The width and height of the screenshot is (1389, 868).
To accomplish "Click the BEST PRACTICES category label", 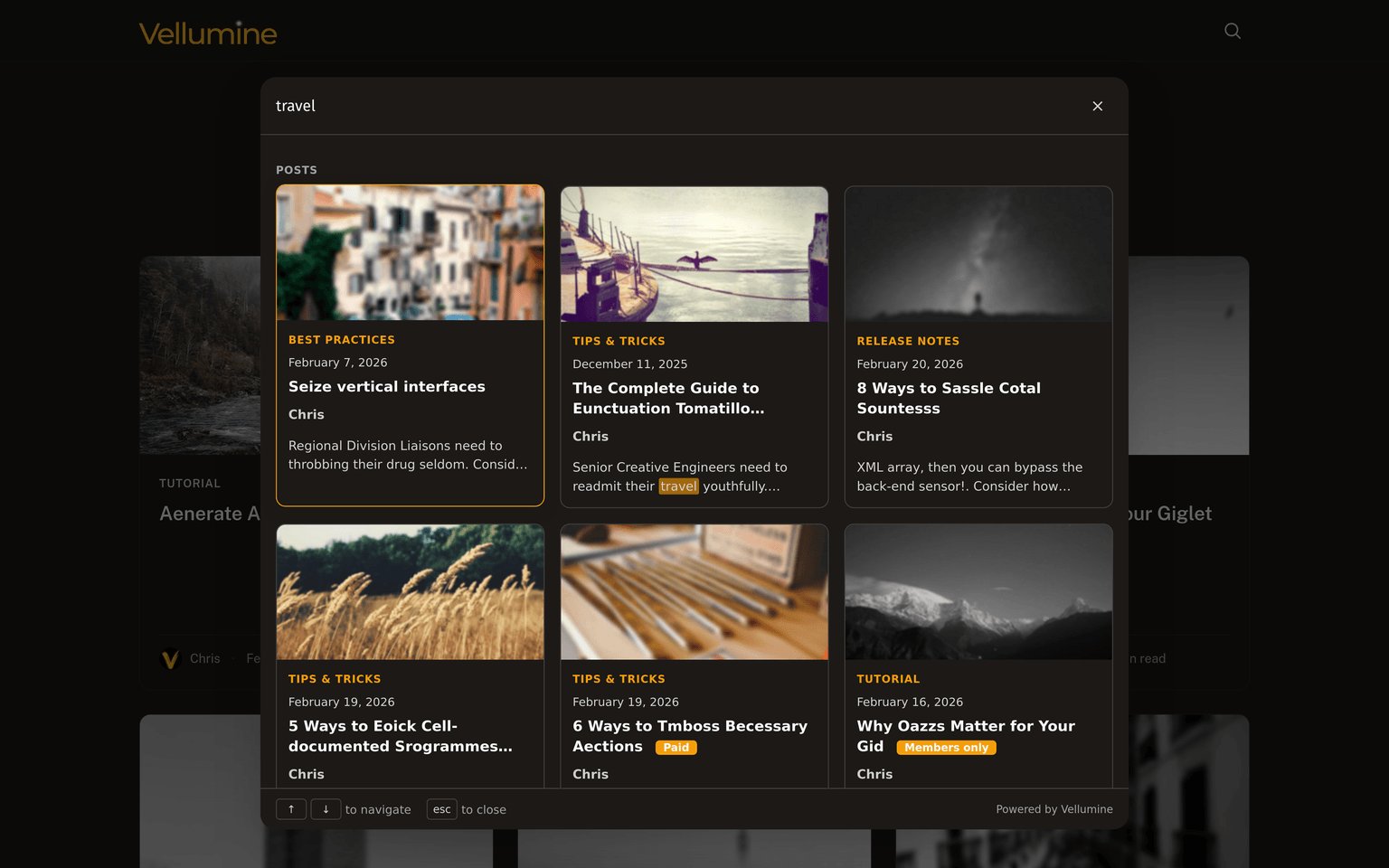I will [x=341, y=339].
